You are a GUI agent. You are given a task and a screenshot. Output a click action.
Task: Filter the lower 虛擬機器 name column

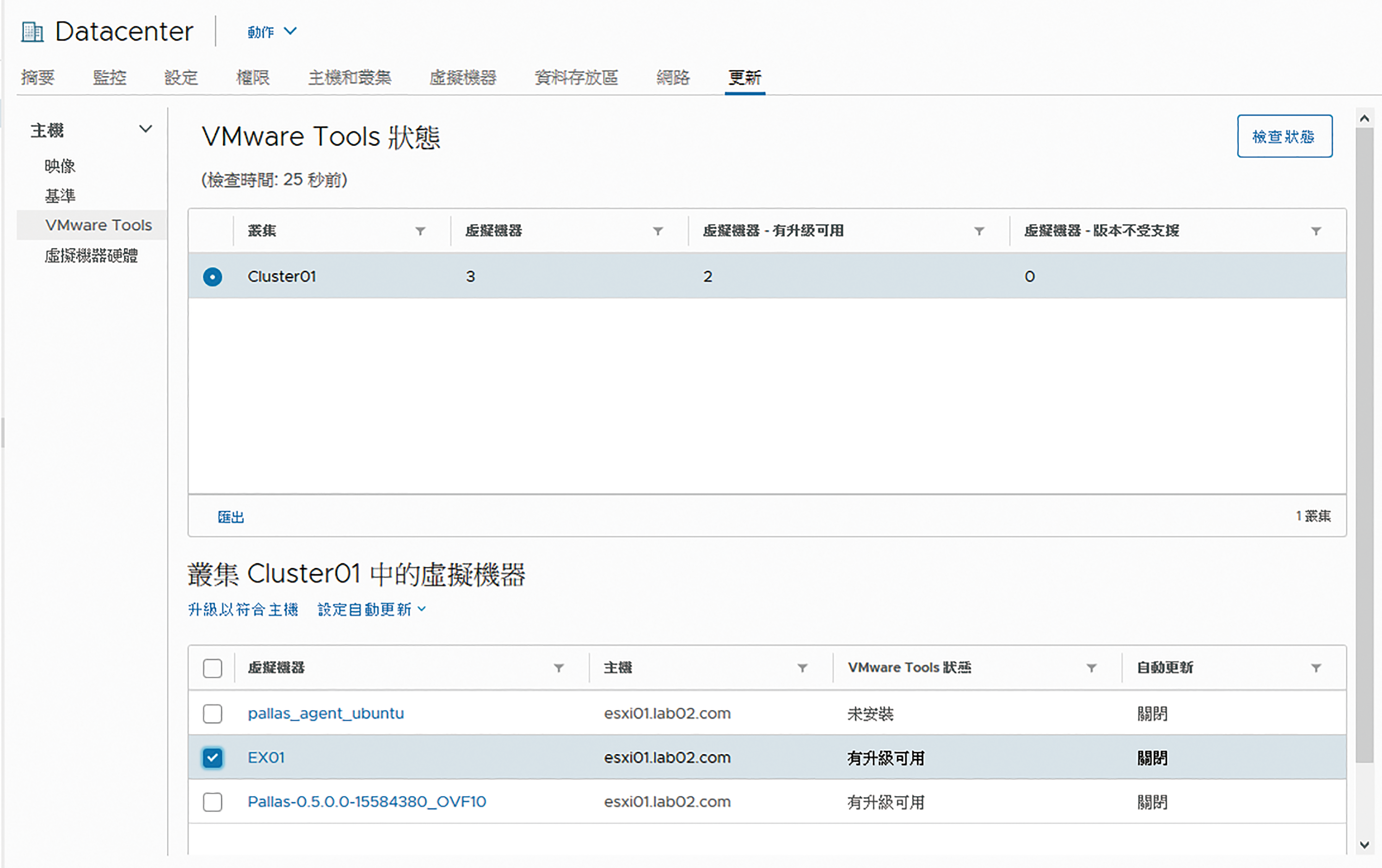tap(559, 668)
